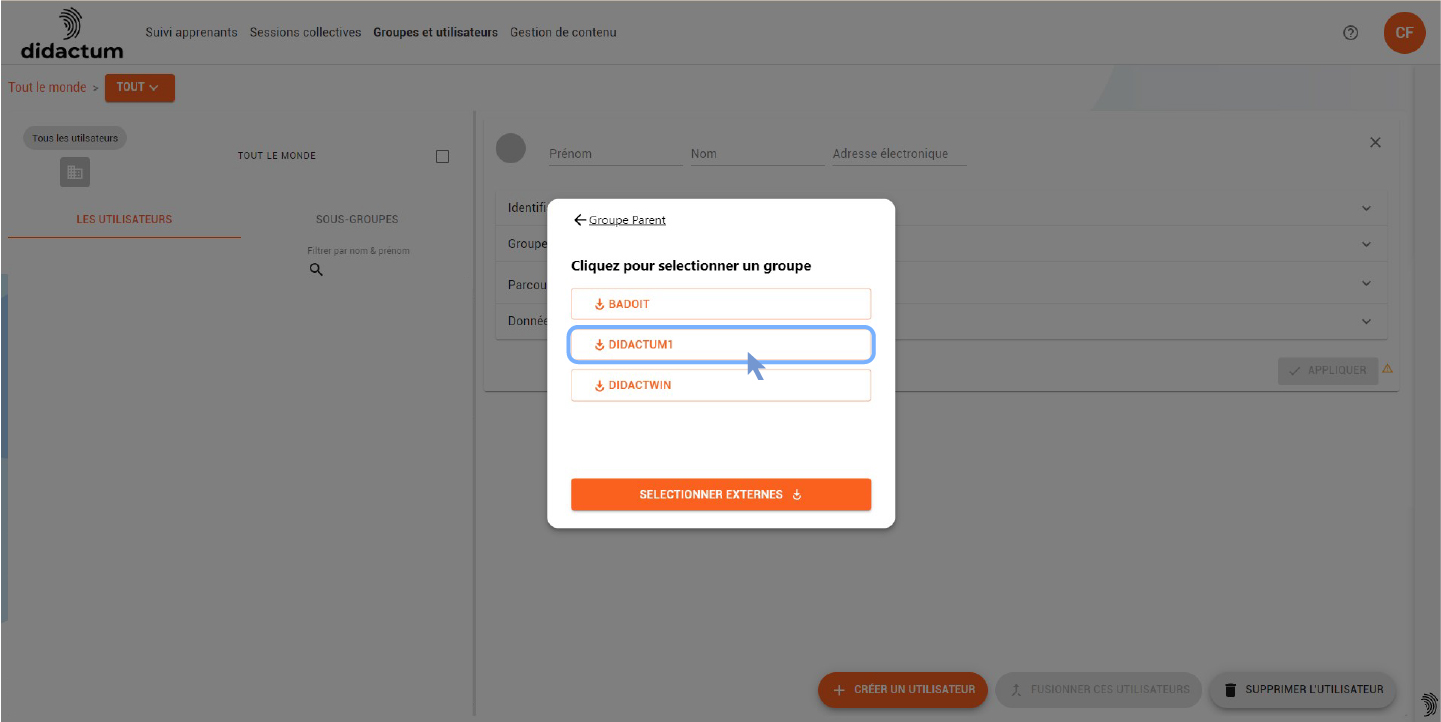Click the table view icon under Tous les utilisateurs
Viewport: 1441px width, 722px height.
pyautogui.click(x=75, y=172)
